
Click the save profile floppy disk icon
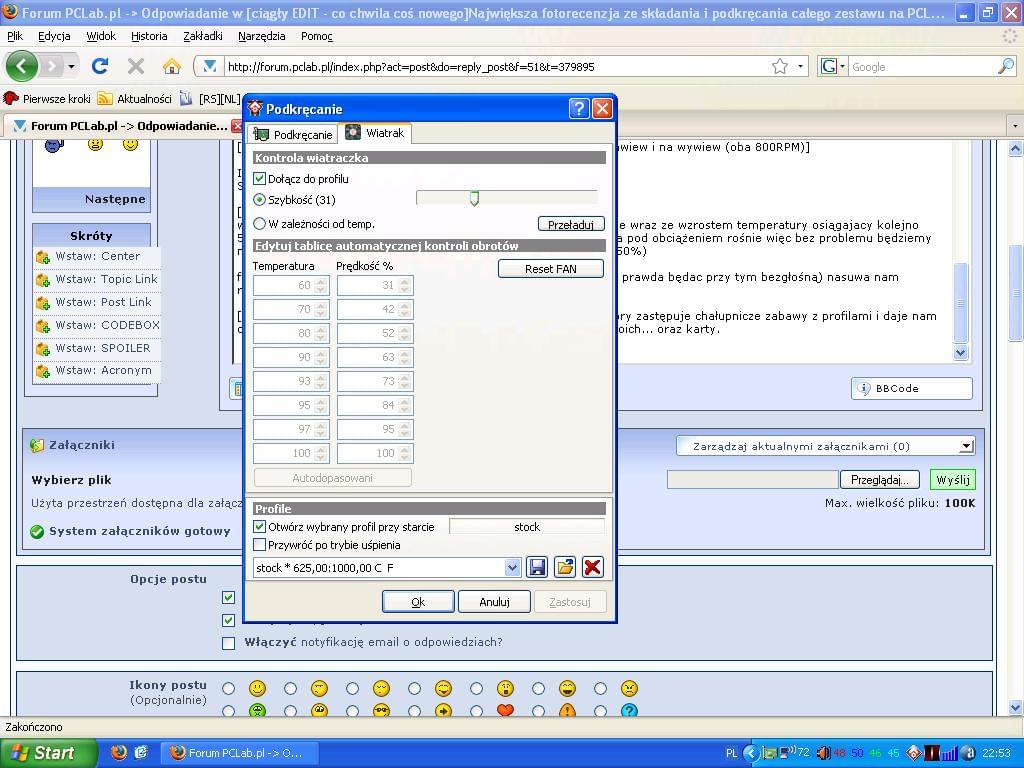pyautogui.click(x=537, y=567)
